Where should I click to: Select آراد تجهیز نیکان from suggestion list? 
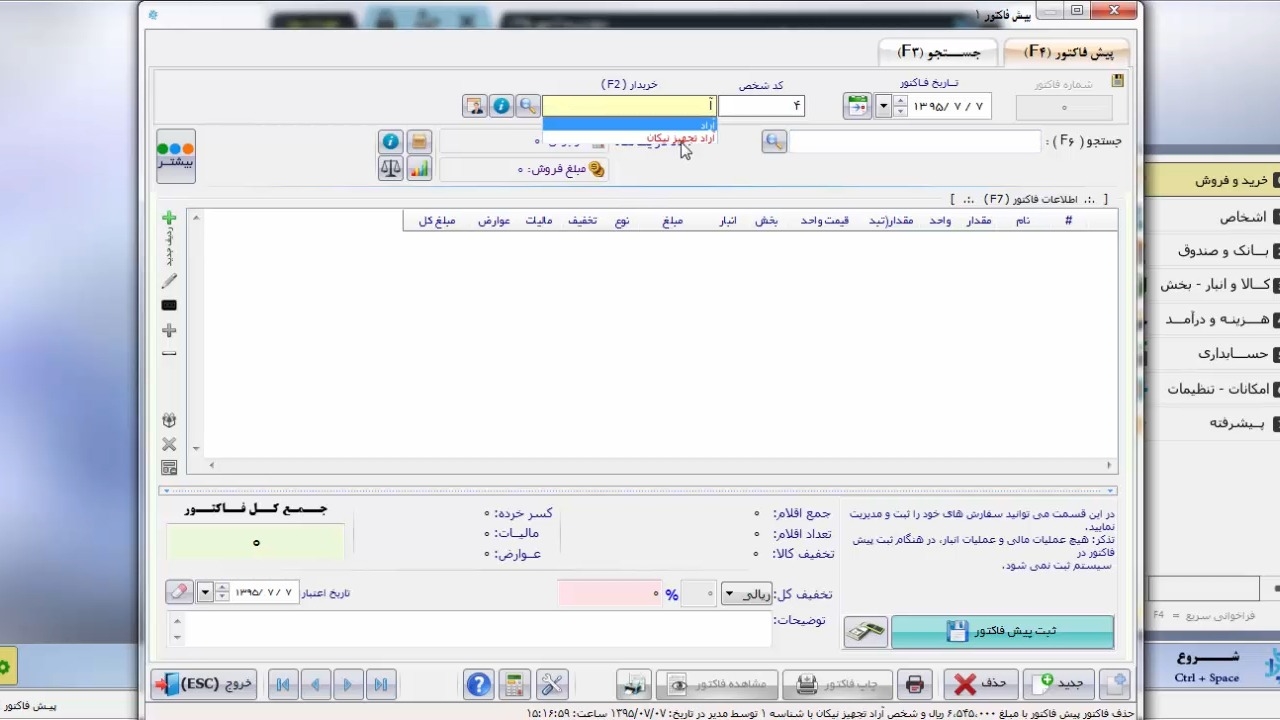(680, 138)
